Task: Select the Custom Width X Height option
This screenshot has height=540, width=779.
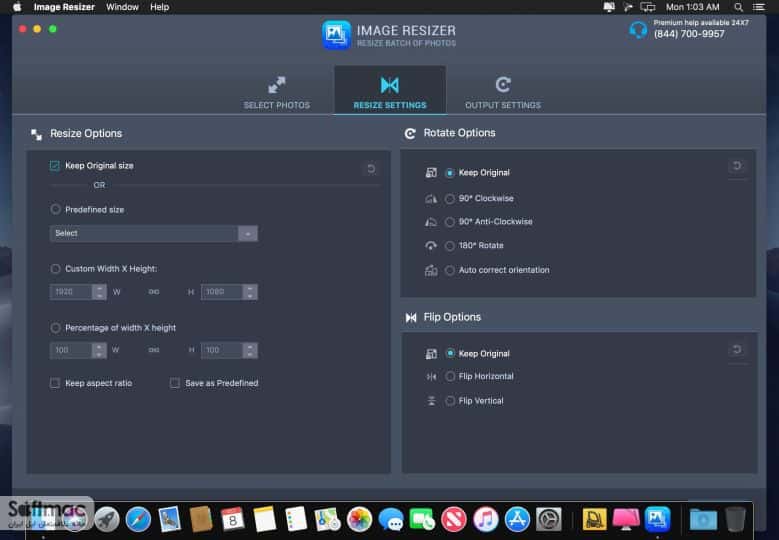Action: tap(55, 269)
